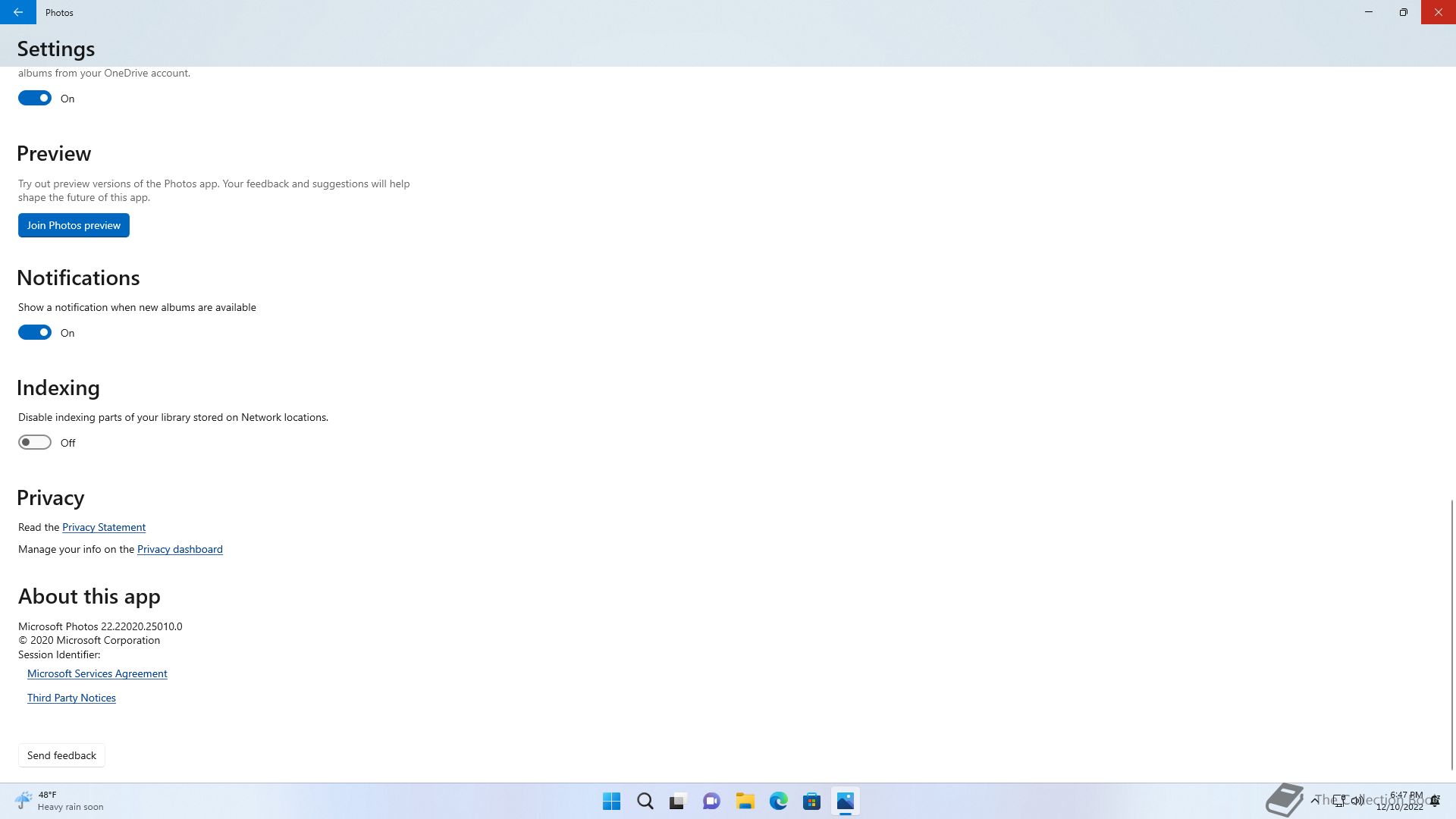Click the Microsoft Photos 22.22020.25010.0 version text
Image resolution: width=1456 pixels, height=819 pixels.
(x=100, y=626)
